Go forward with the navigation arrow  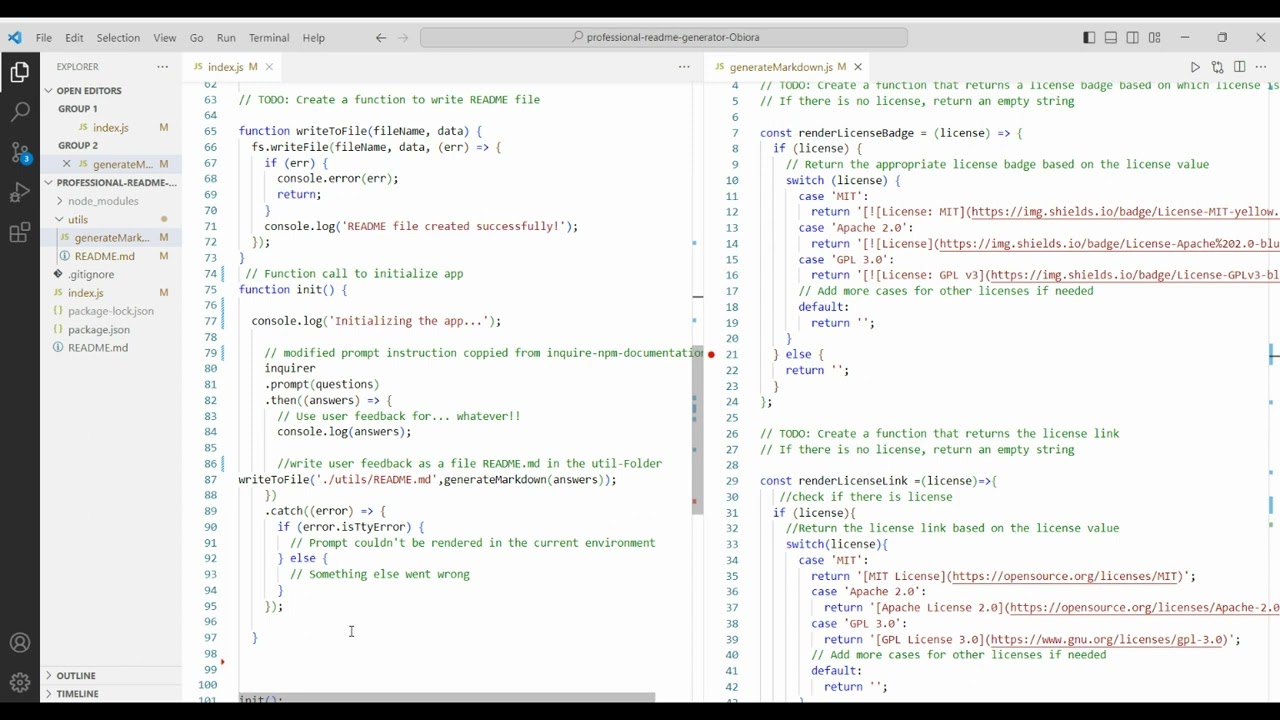[403, 38]
